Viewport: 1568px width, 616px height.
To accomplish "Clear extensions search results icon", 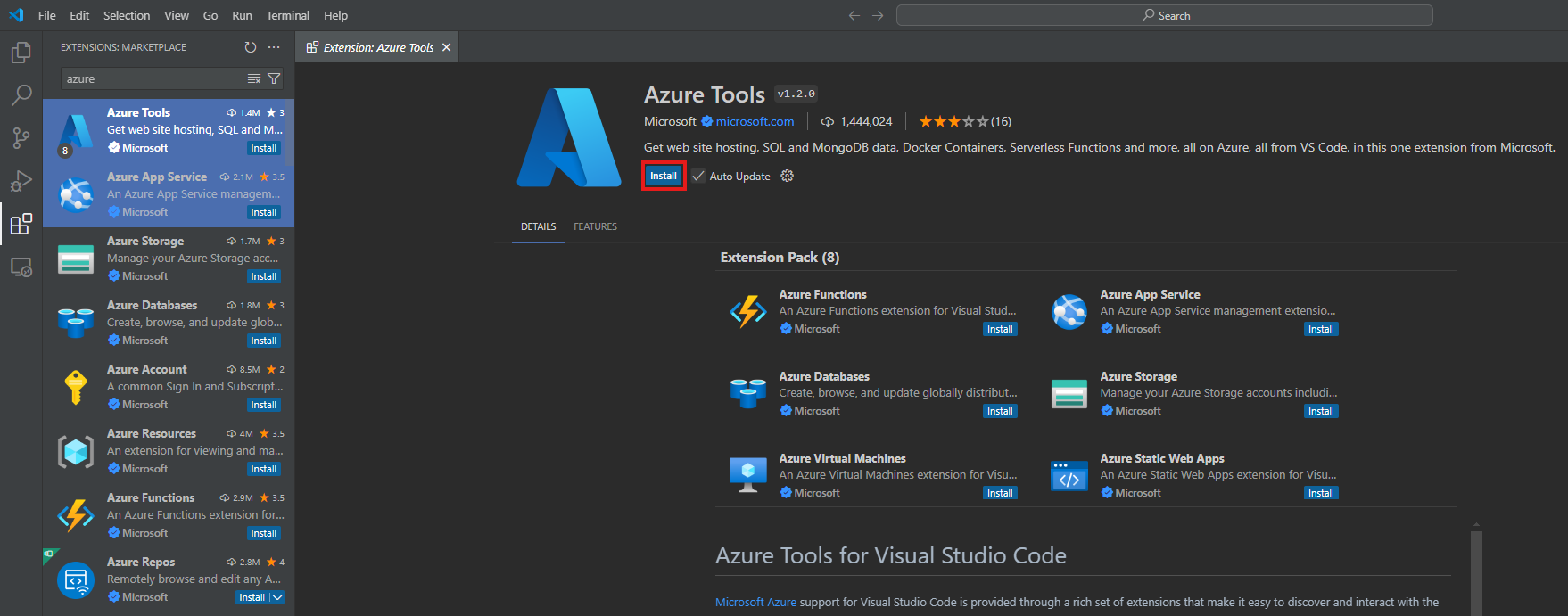I will click(x=254, y=79).
